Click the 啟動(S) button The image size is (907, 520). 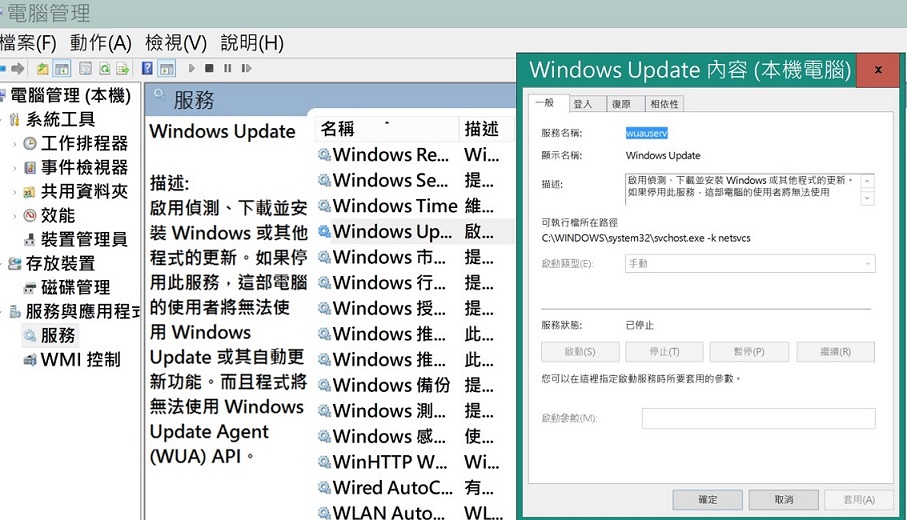(580, 352)
